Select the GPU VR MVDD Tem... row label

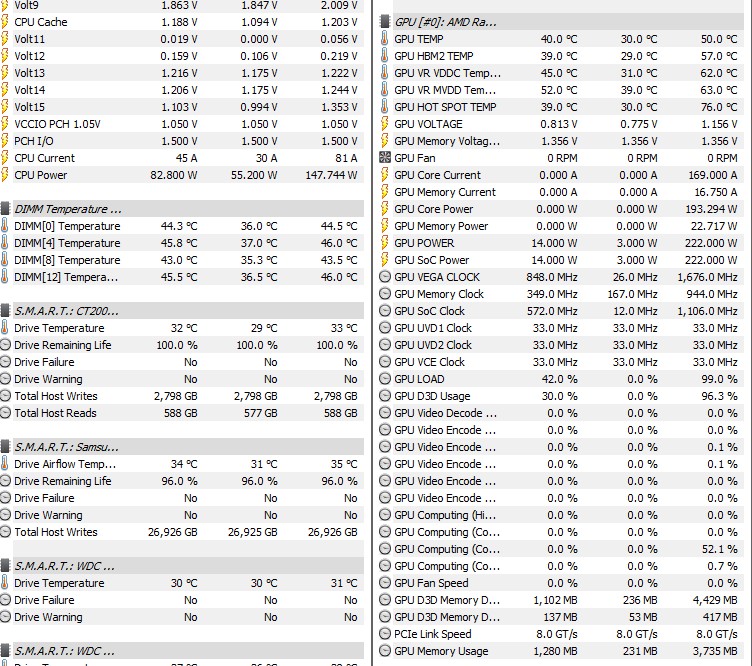445,90
